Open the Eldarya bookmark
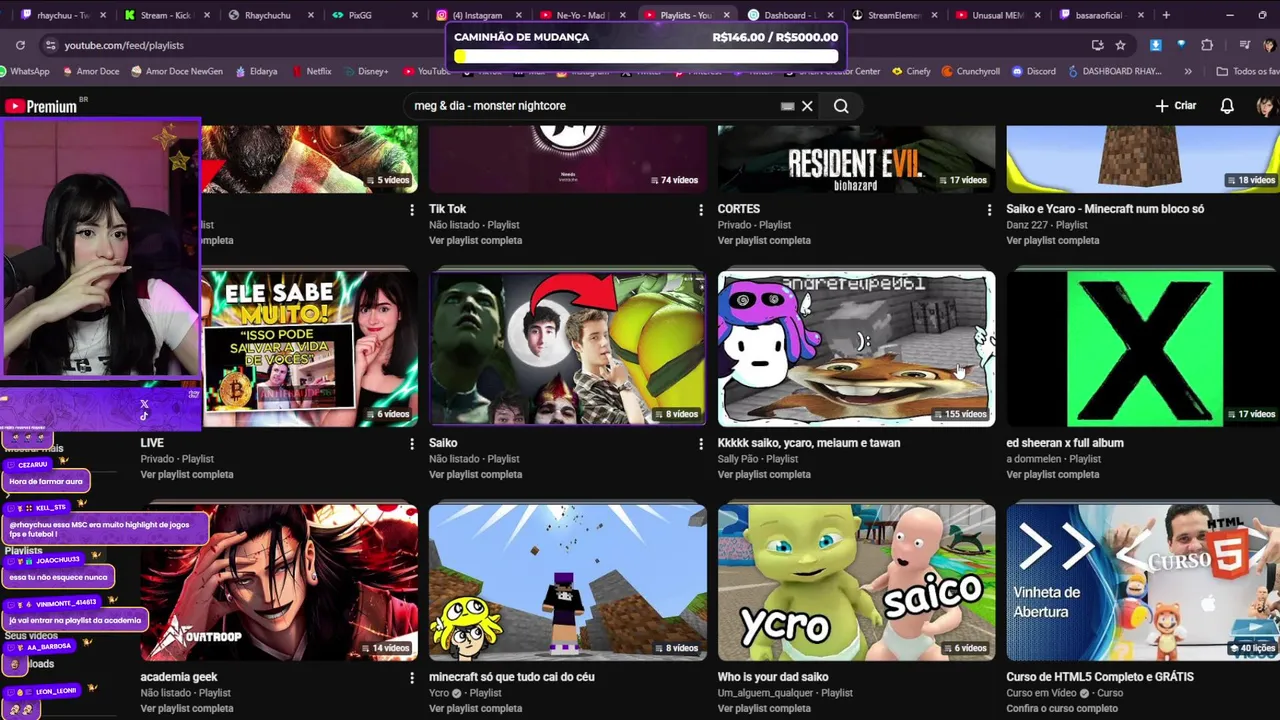Screen dimensions: 1280x720 (x=256, y=72)
